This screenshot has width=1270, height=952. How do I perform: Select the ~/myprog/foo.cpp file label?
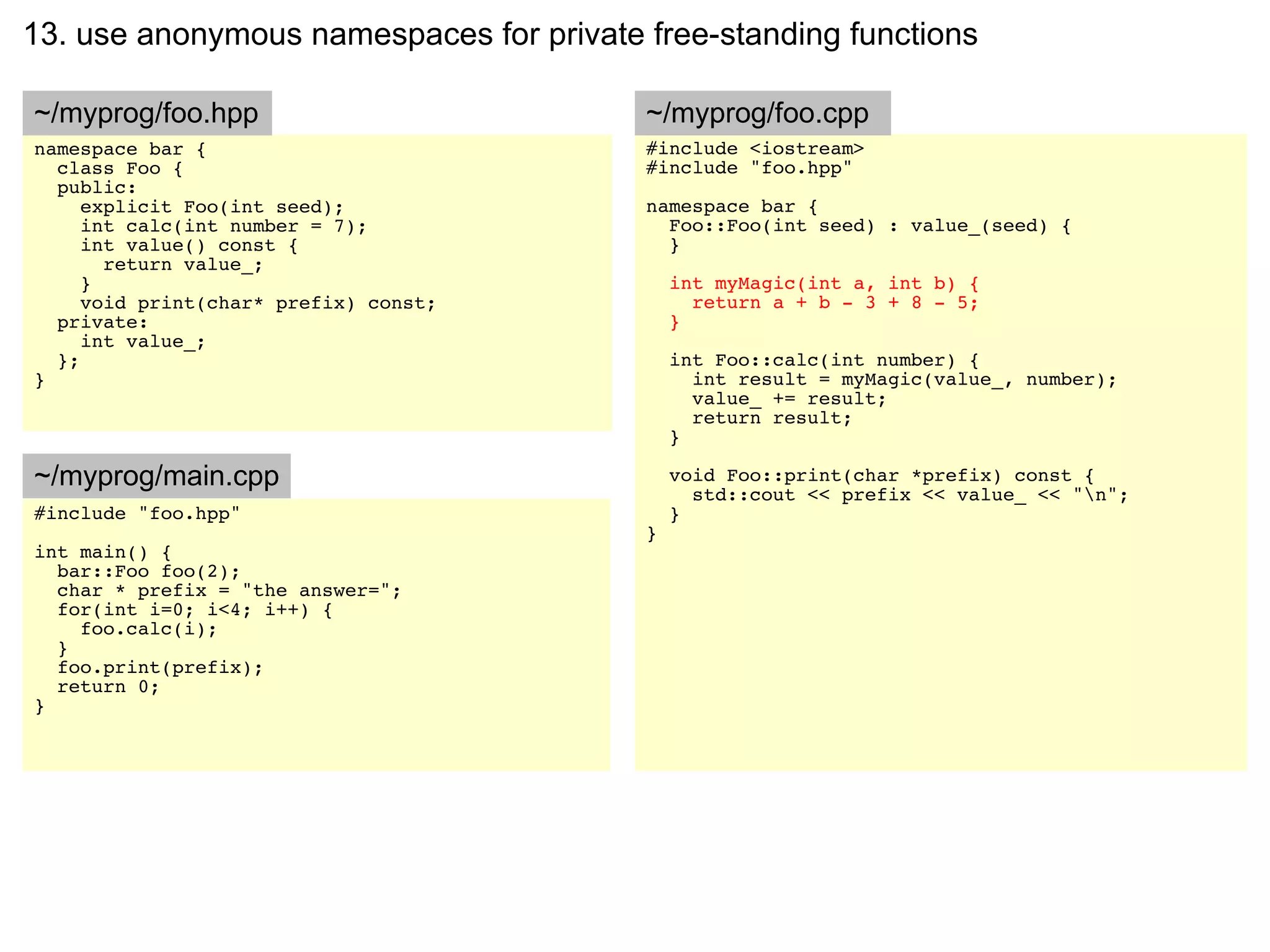click(x=762, y=113)
